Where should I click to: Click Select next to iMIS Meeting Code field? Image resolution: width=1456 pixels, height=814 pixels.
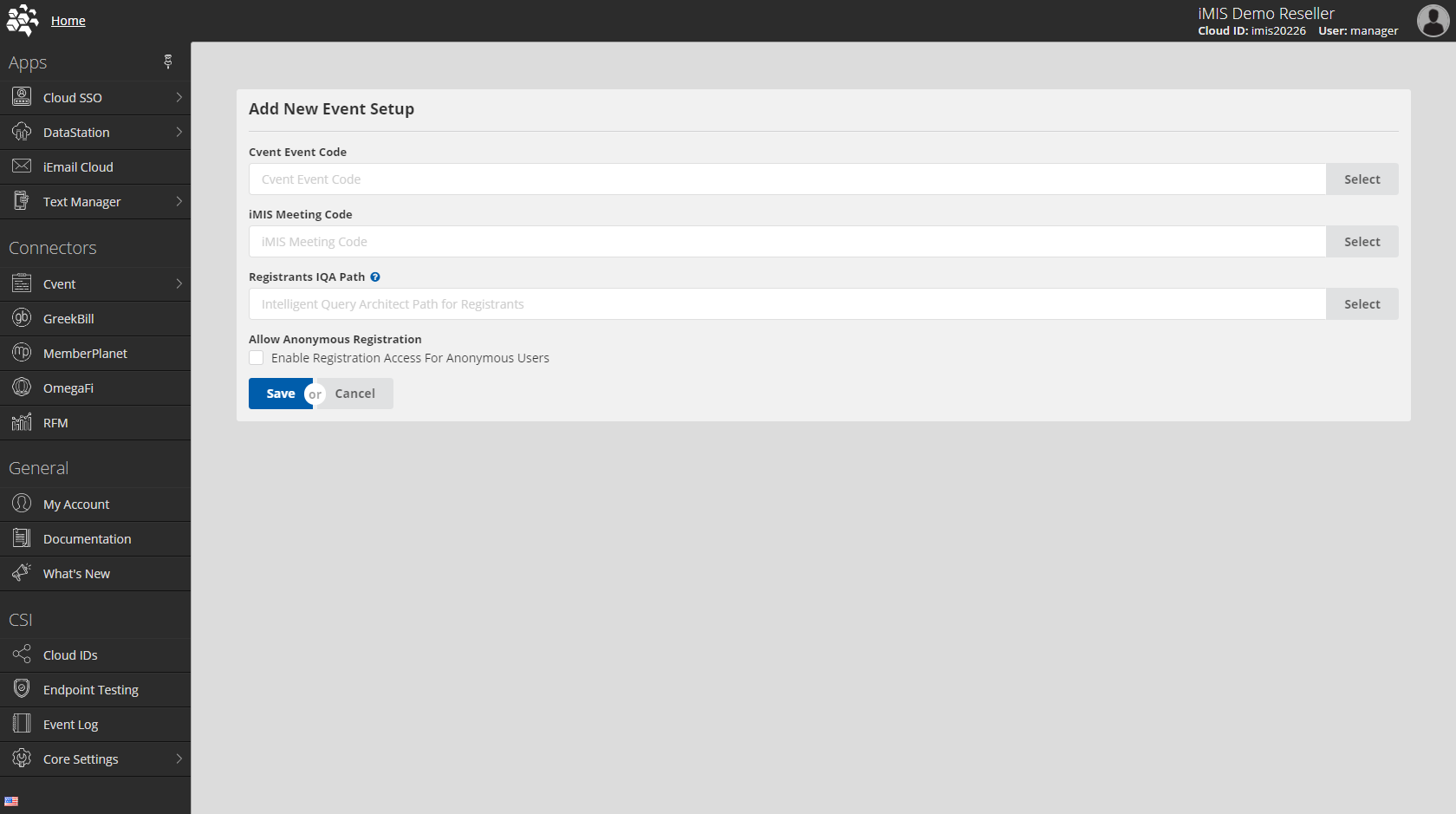(x=1362, y=241)
